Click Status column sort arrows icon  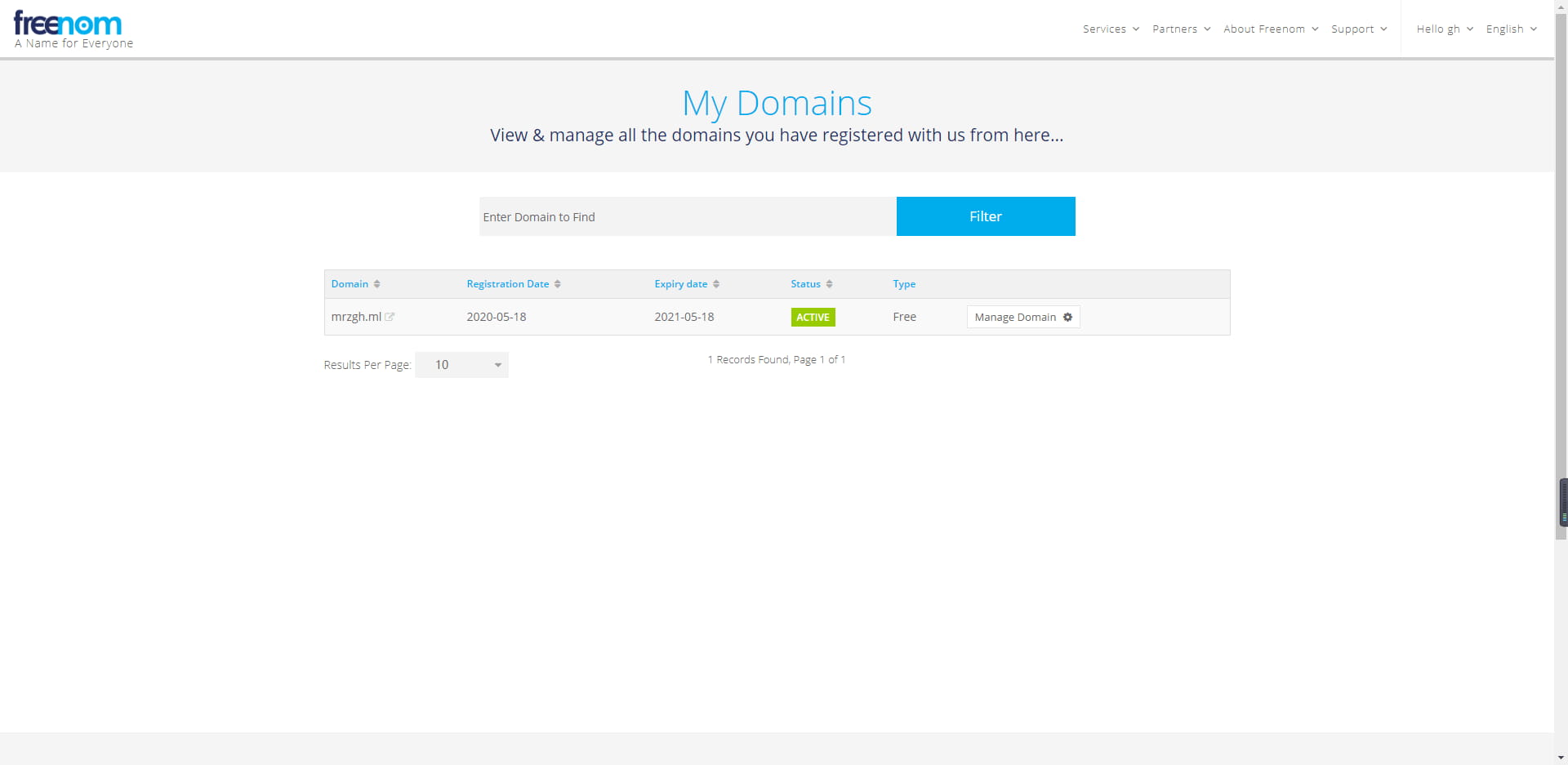point(829,284)
